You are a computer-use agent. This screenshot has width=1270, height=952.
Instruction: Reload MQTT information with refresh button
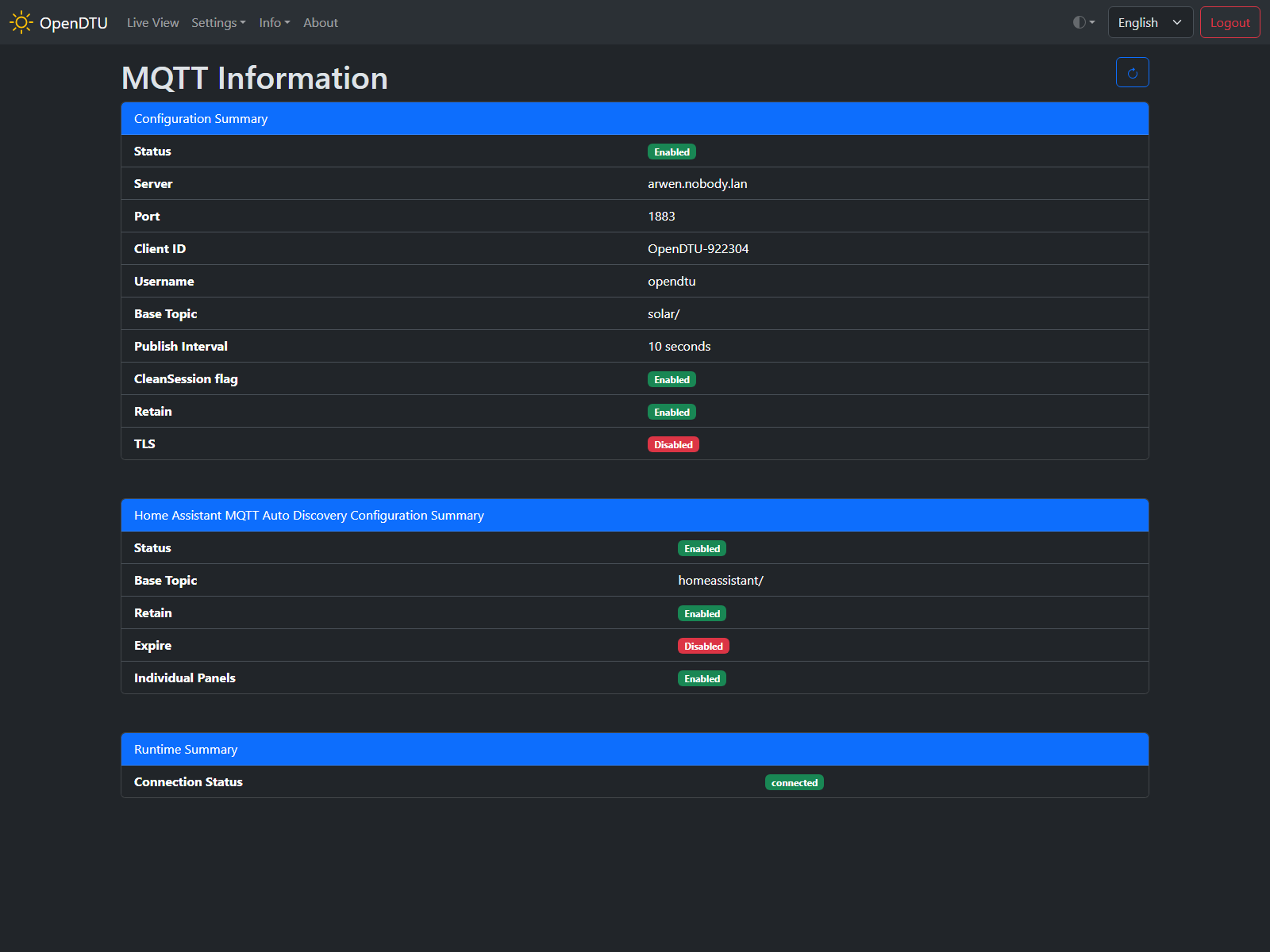[x=1132, y=73]
